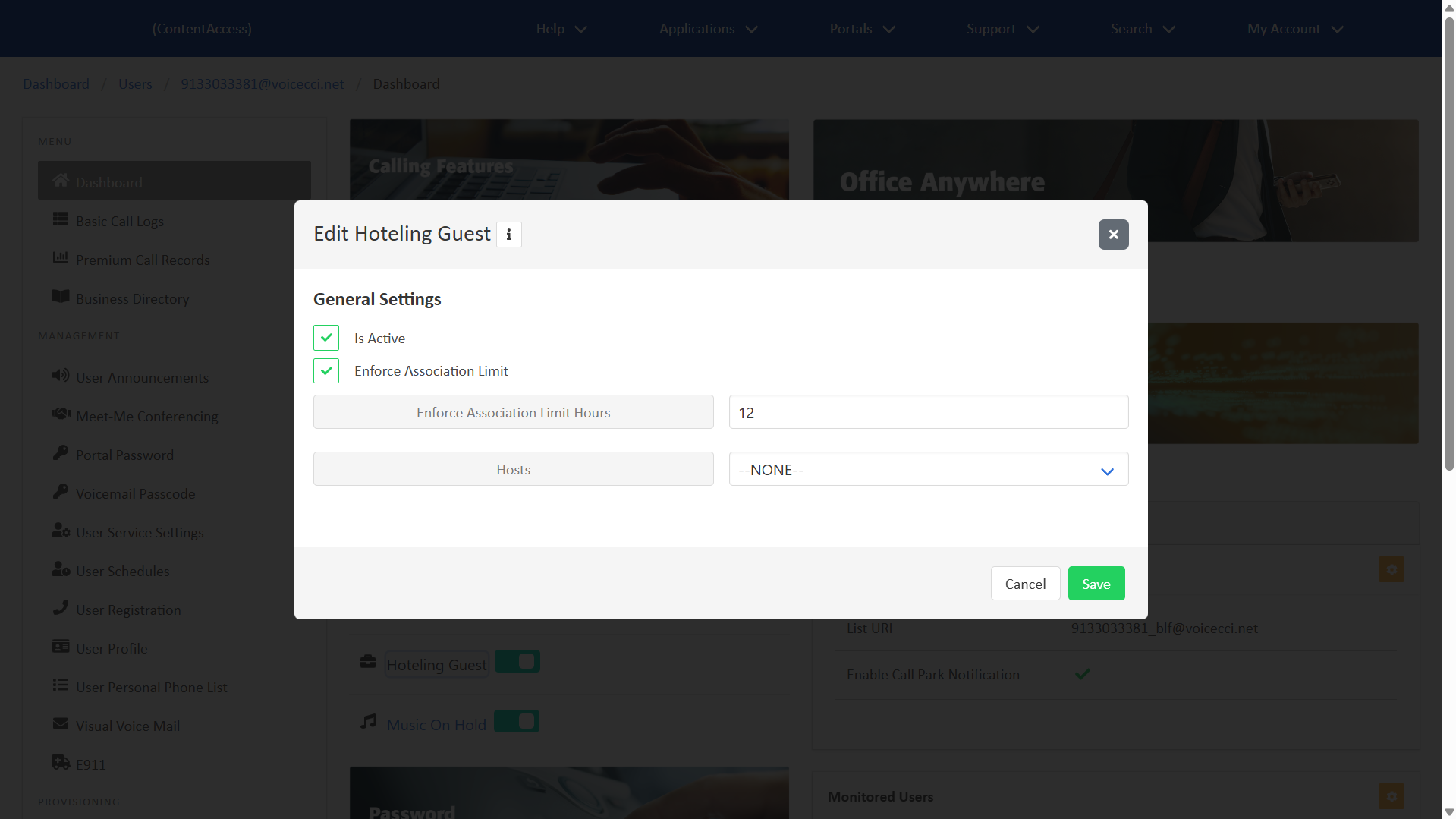Click the Basic Call Logs list icon

pos(61,219)
